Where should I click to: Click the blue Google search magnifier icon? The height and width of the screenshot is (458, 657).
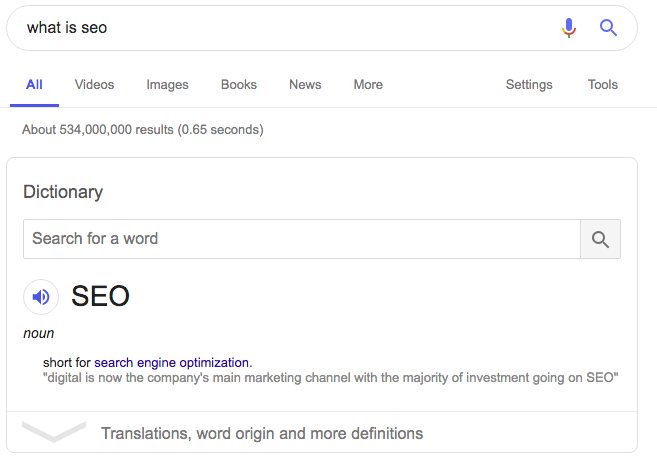click(608, 28)
